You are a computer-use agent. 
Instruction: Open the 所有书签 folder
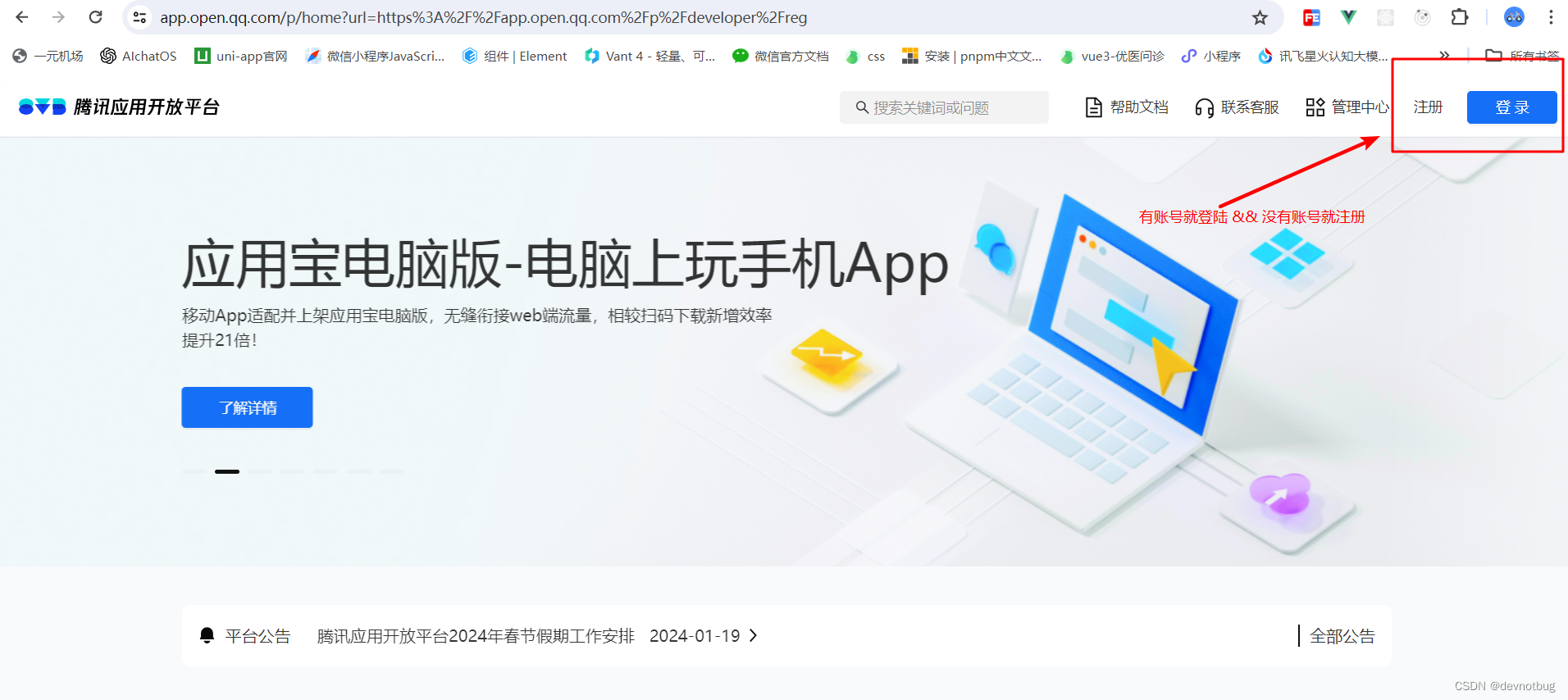coord(1523,56)
